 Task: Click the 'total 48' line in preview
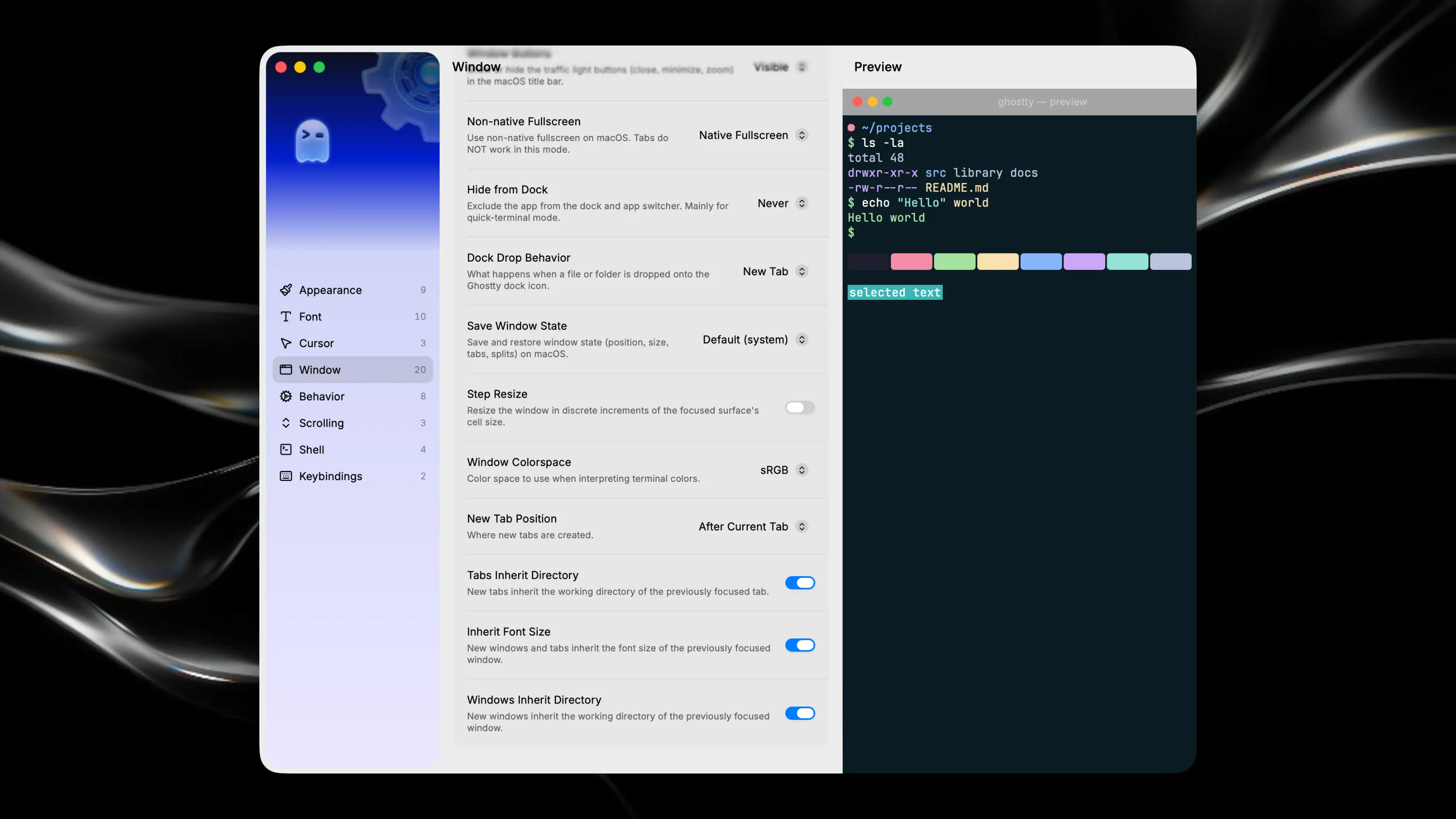click(x=875, y=158)
